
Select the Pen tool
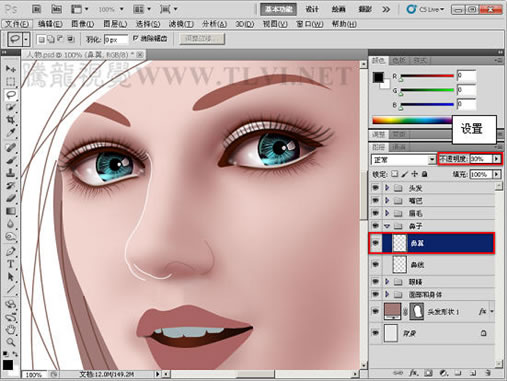point(11,251)
